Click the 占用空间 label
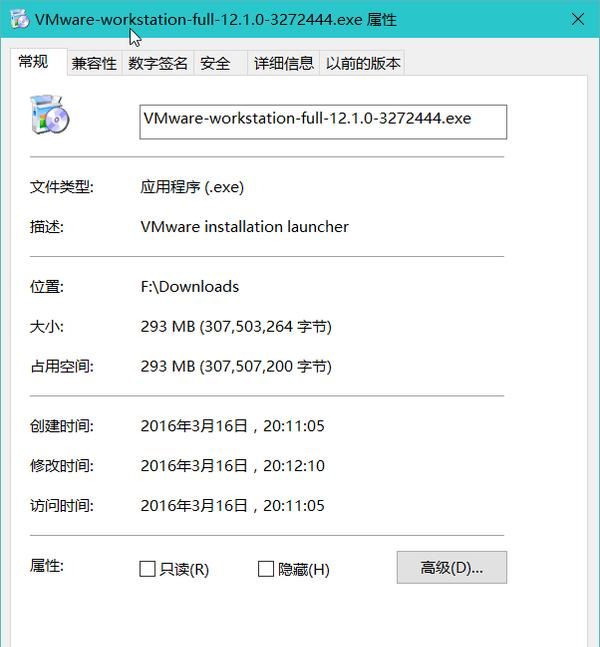600x647 pixels. click(62, 366)
